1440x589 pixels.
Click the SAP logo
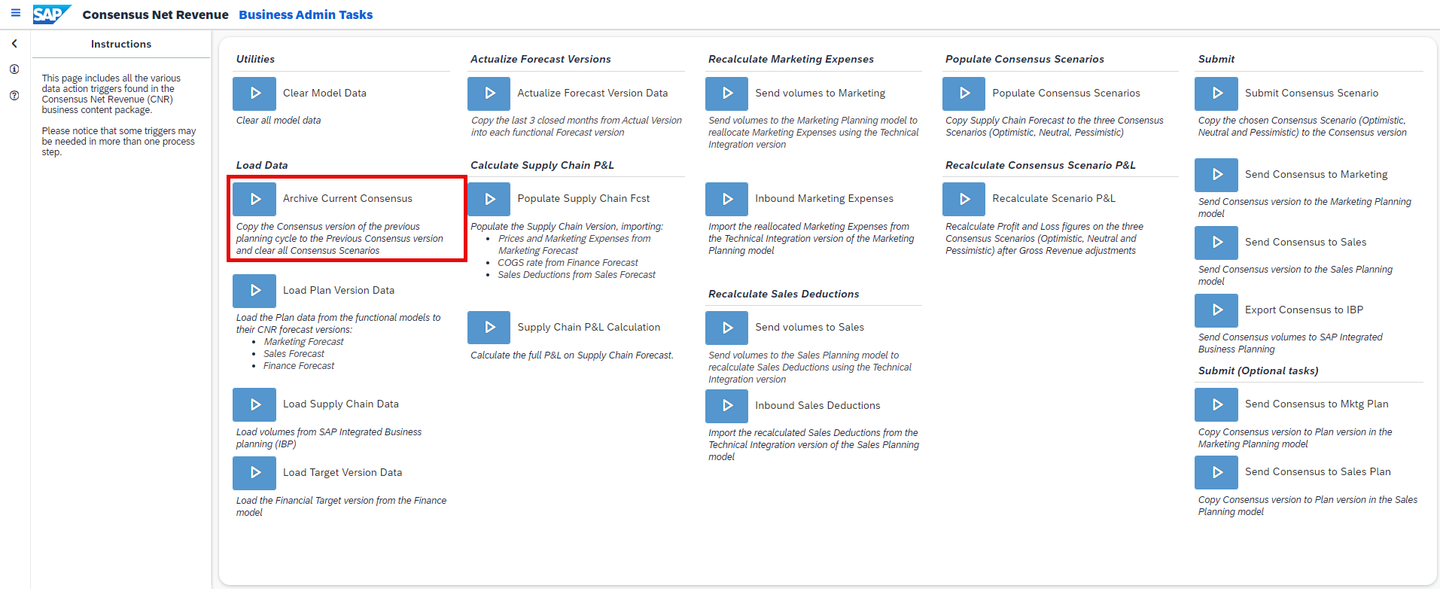click(x=51, y=14)
